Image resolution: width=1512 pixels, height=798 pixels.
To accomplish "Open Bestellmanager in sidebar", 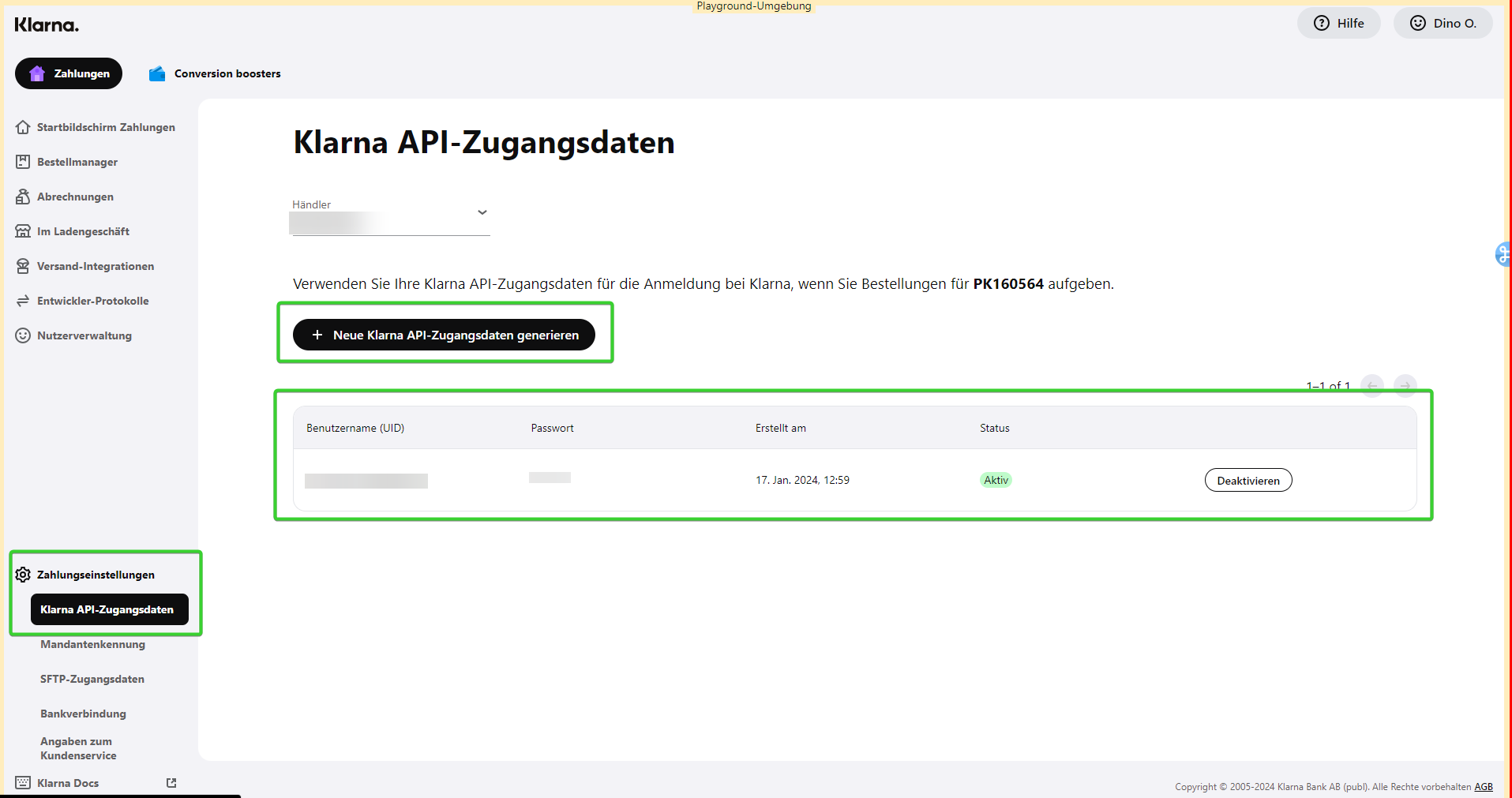I will tap(67, 162).
